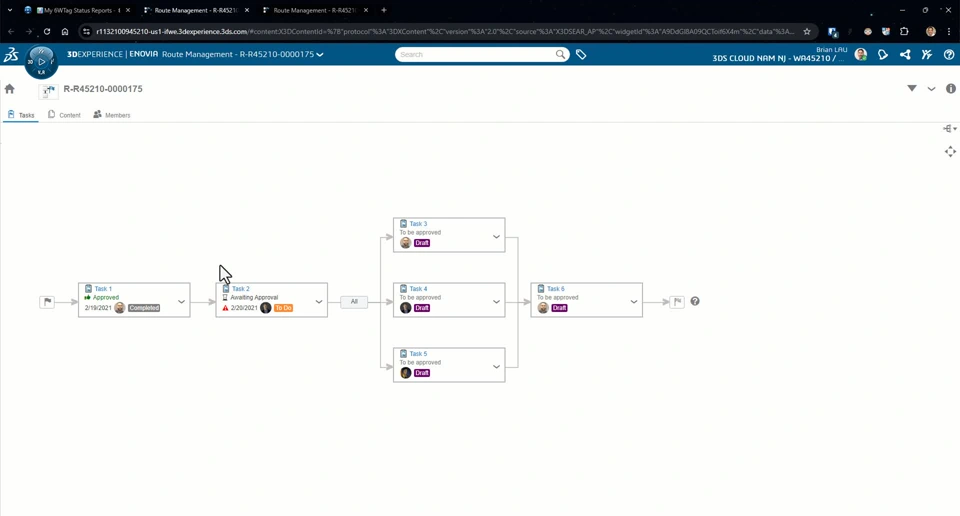Click the fit-to-view arrows icon
This screenshot has height=516, width=960.
pos(950,152)
